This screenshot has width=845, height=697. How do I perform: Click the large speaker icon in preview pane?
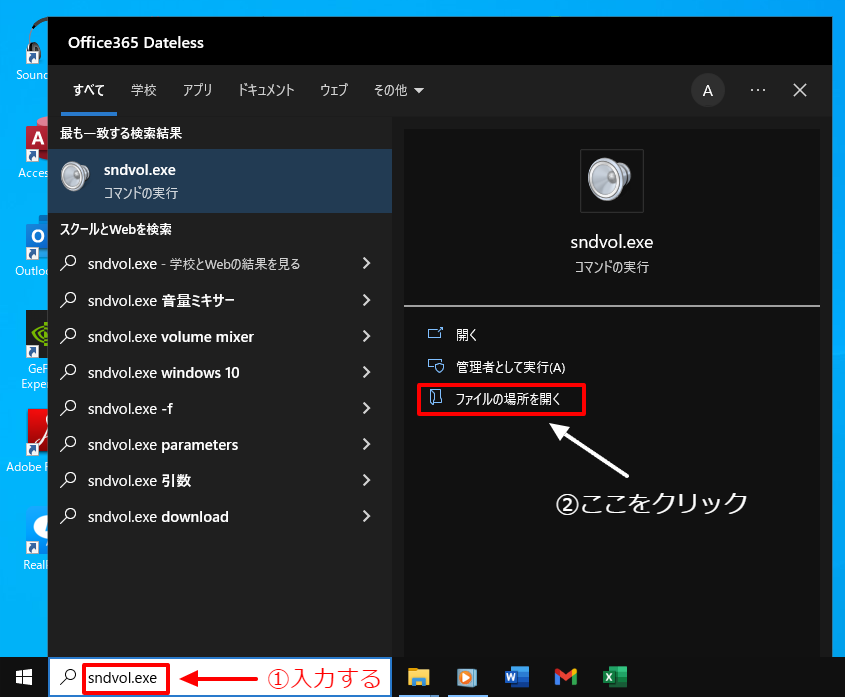tap(611, 181)
